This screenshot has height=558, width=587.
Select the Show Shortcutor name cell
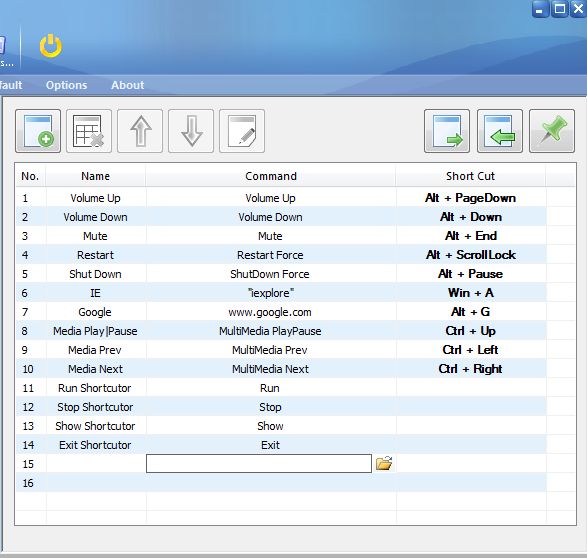(95, 426)
